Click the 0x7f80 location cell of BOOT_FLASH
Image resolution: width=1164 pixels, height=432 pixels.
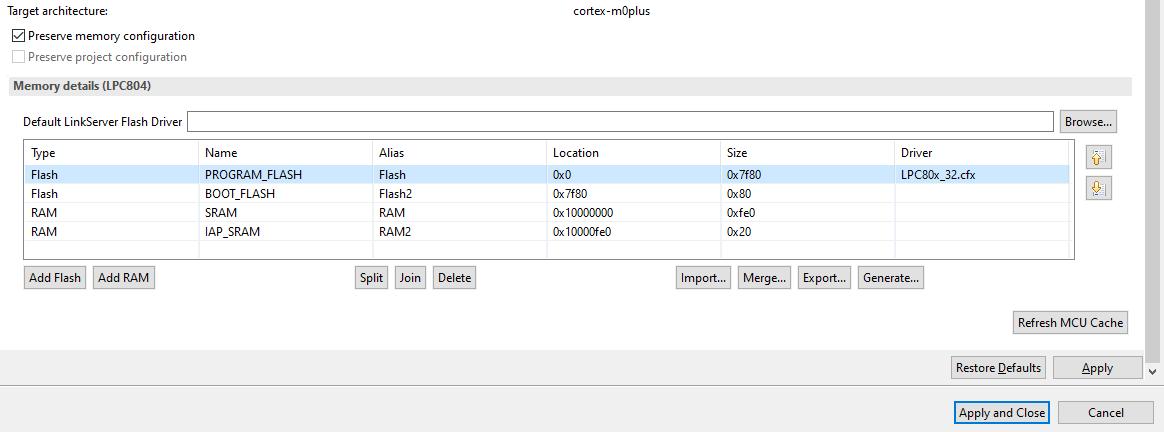633,194
